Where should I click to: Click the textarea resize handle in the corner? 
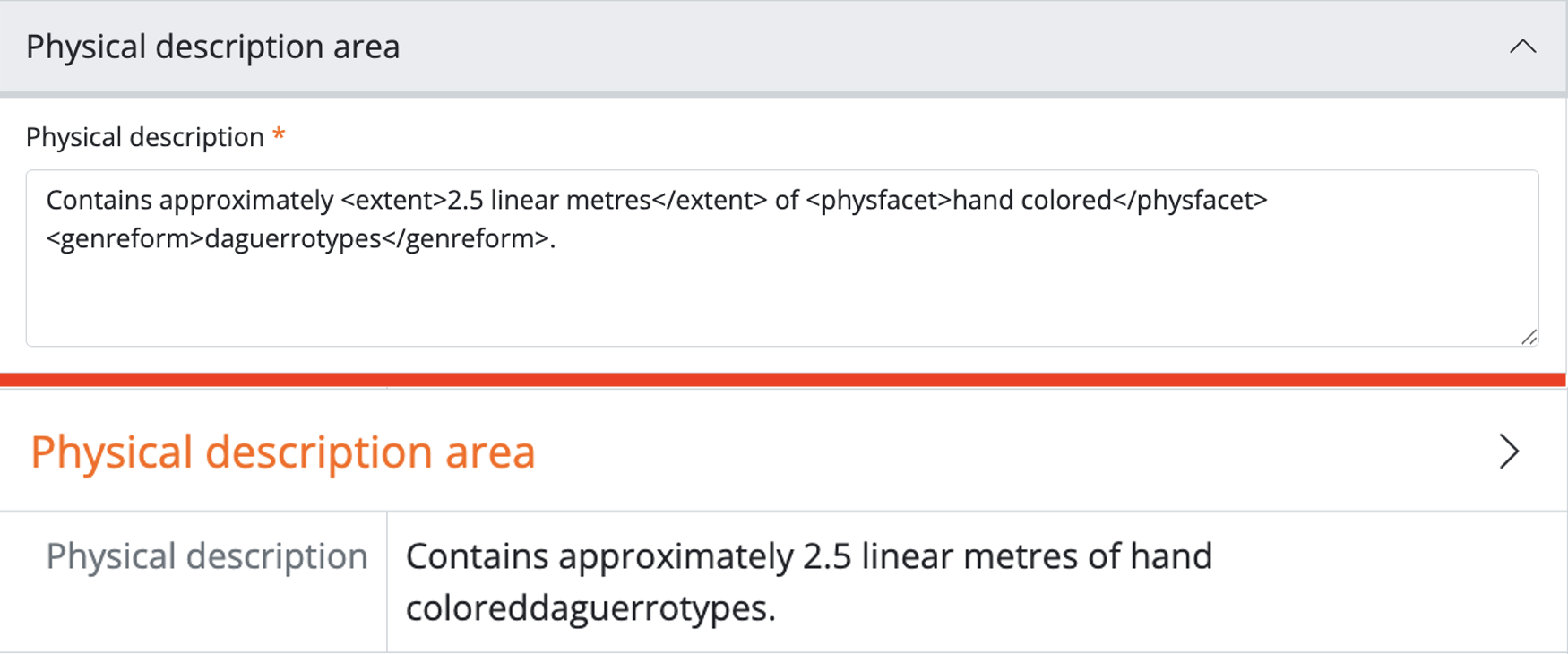[1529, 337]
